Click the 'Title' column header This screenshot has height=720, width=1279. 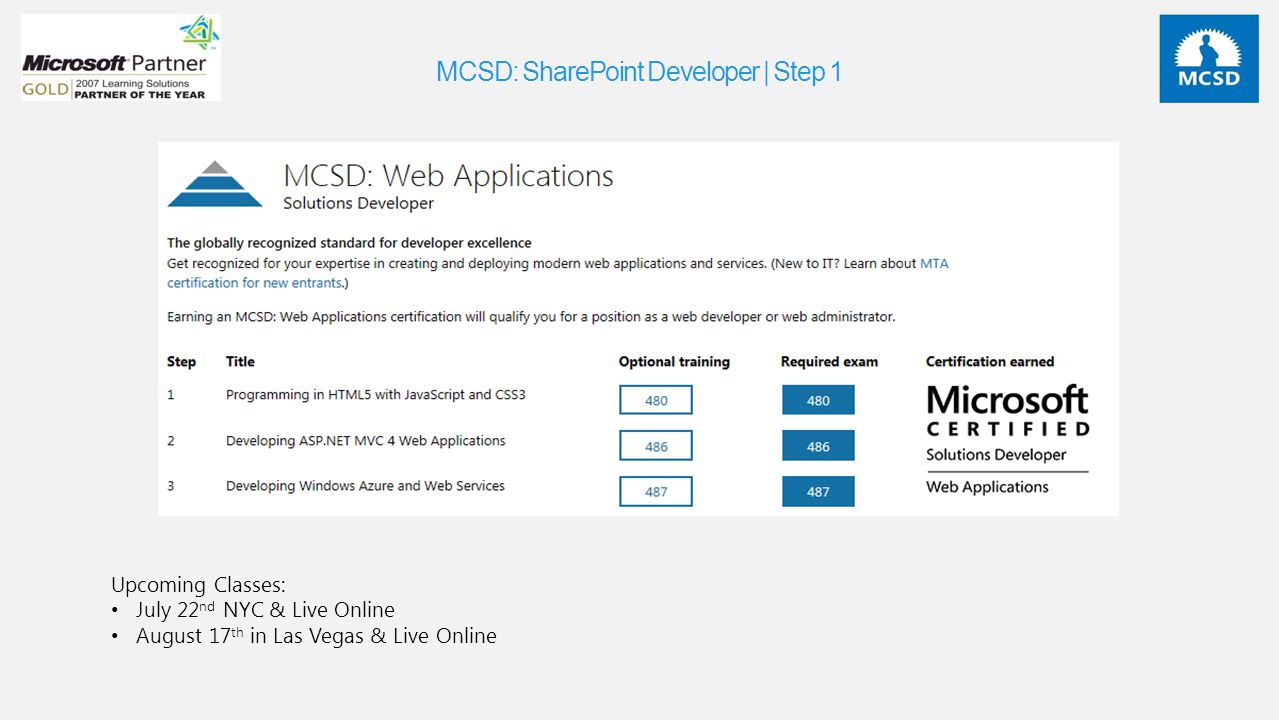click(240, 362)
